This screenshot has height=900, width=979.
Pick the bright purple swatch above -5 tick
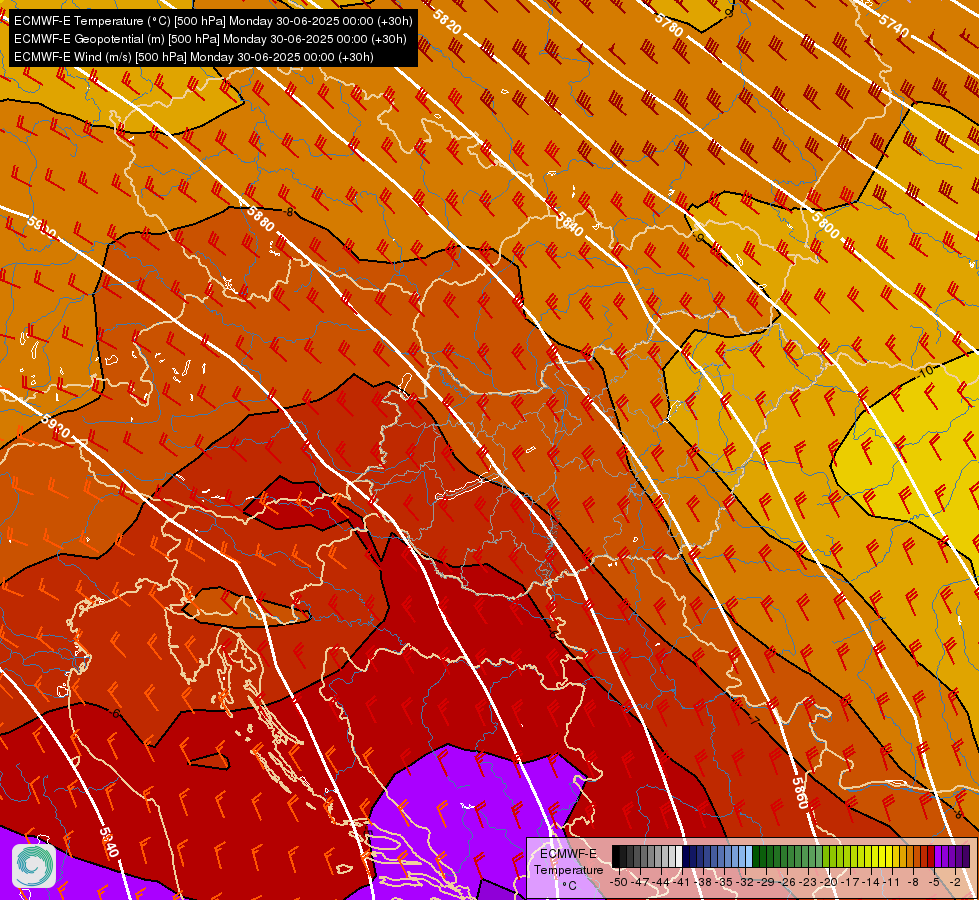tap(938, 856)
